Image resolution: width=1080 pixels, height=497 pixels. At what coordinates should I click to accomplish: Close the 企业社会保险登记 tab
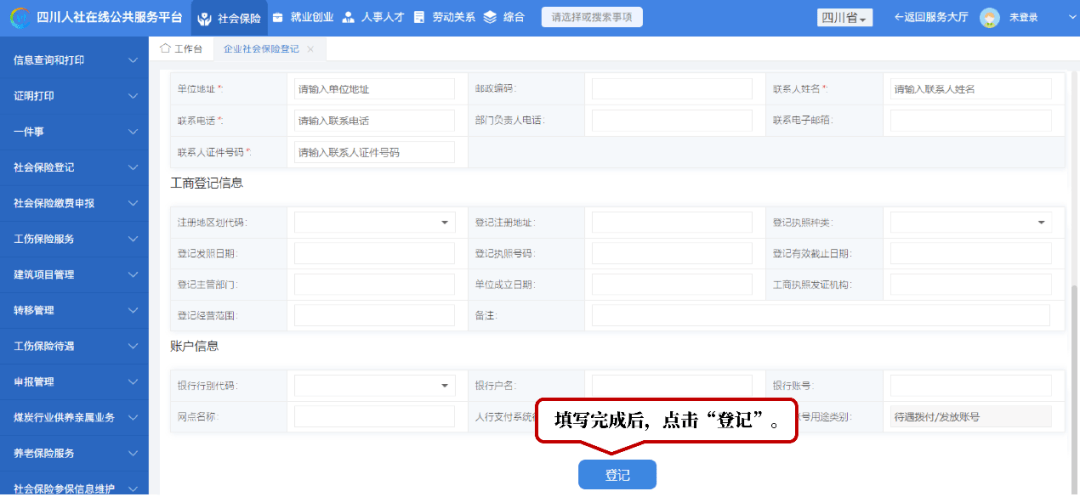(x=310, y=49)
